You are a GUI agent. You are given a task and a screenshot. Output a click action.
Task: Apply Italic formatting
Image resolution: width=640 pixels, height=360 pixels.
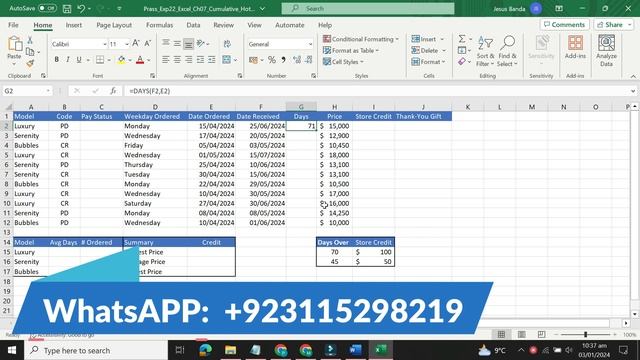[68, 60]
